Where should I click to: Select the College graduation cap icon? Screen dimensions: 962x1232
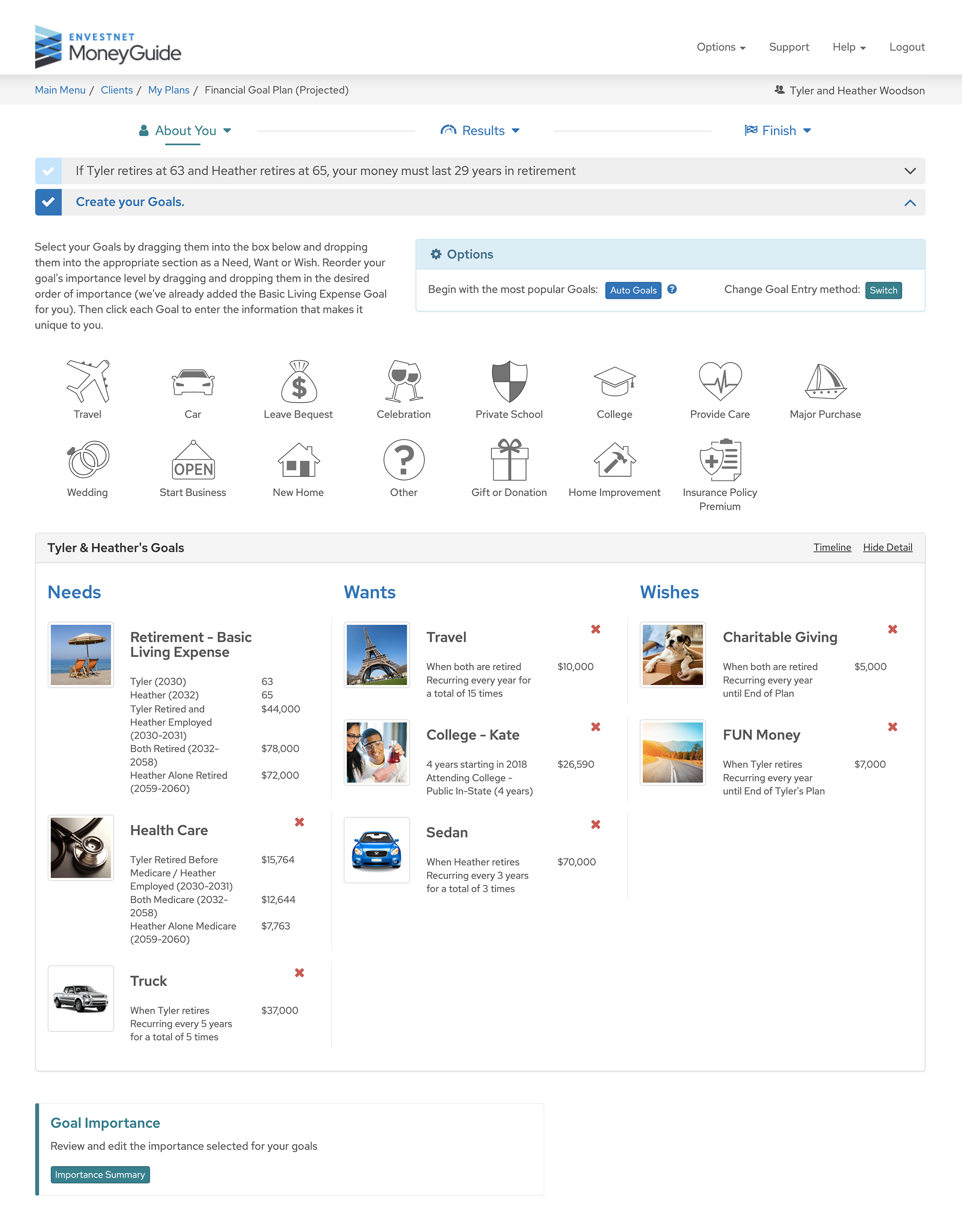pyautogui.click(x=615, y=382)
